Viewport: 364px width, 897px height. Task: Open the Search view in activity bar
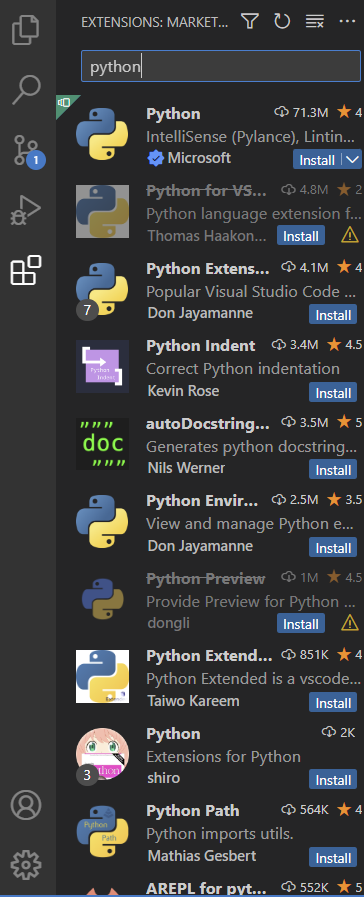pos(26,90)
